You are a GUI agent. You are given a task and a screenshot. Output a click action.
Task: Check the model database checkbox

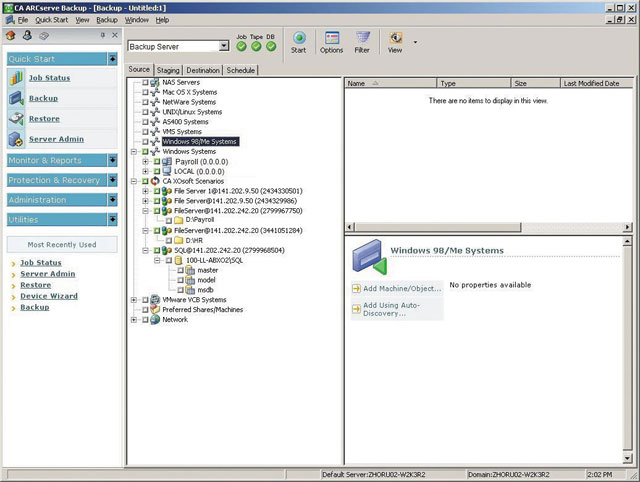point(180,280)
